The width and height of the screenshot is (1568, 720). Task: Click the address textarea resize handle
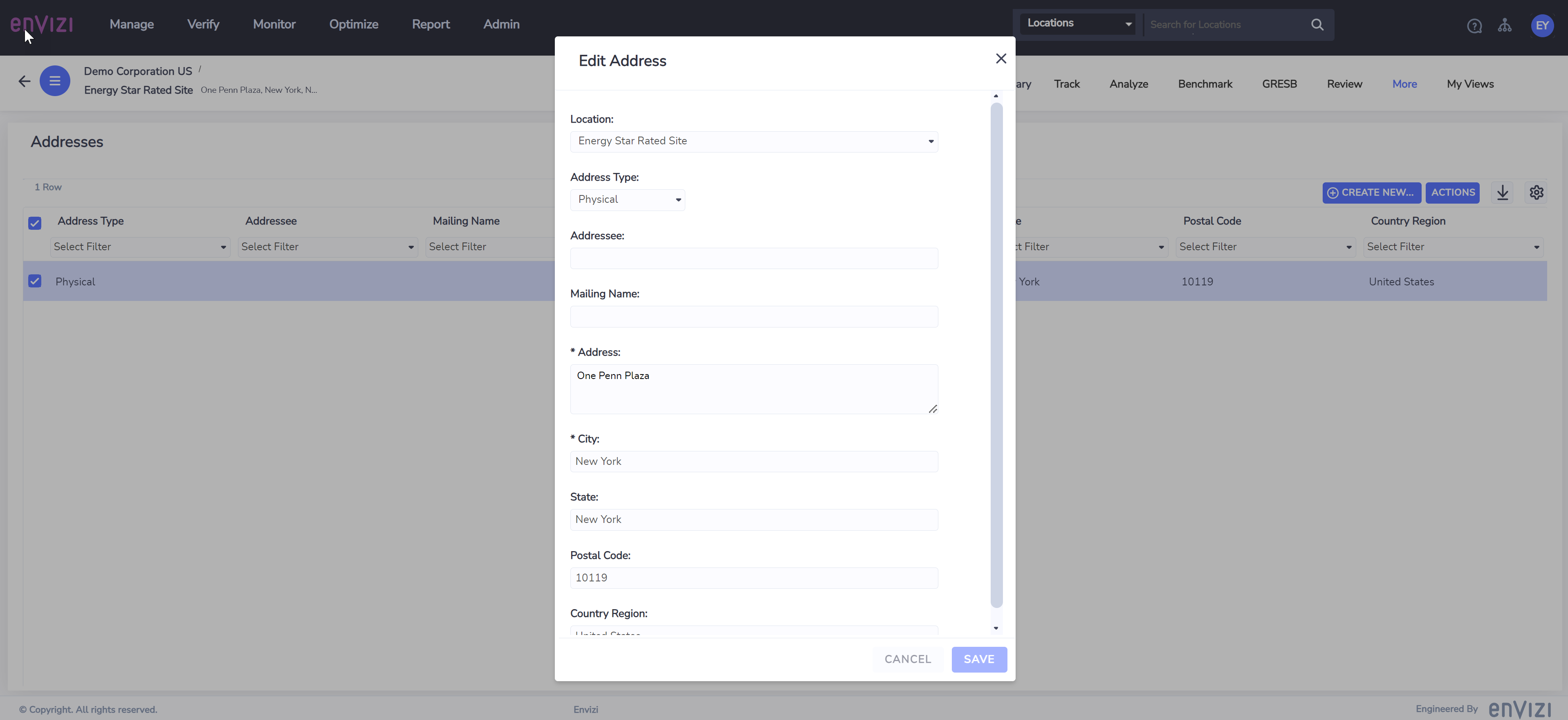[x=933, y=409]
